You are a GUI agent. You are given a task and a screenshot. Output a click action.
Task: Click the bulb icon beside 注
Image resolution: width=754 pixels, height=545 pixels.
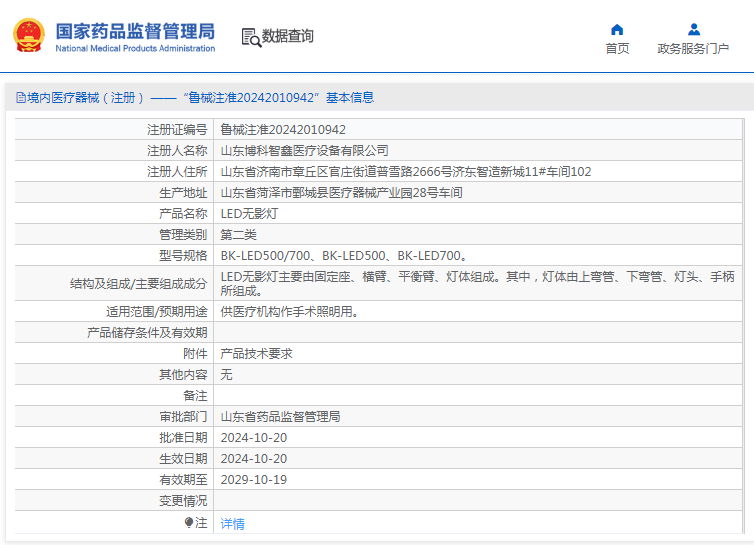click(x=189, y=522)
